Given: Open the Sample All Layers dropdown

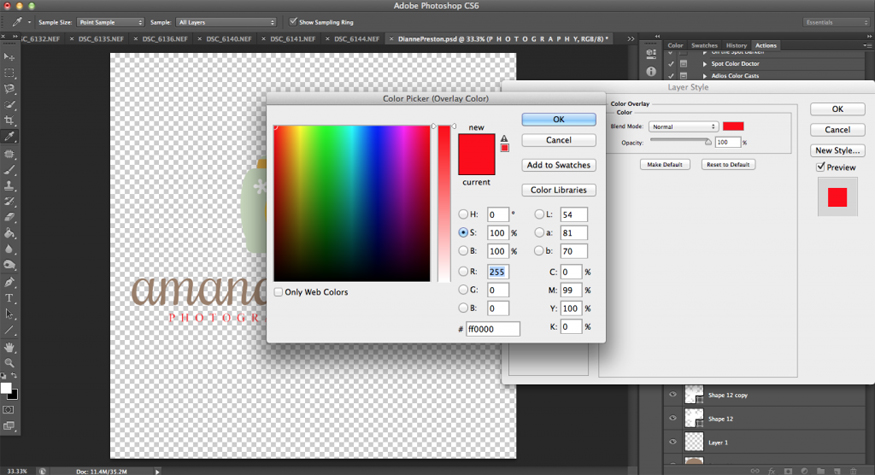Looking at the screenshot, I should (x=226, y=22).
